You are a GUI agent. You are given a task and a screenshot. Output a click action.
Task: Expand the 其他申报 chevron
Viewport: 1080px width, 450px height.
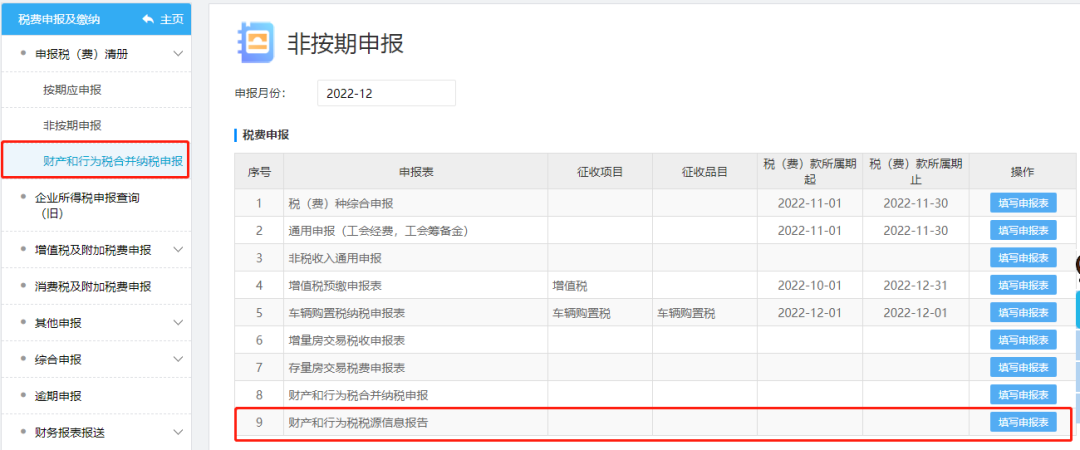[178, 323]
